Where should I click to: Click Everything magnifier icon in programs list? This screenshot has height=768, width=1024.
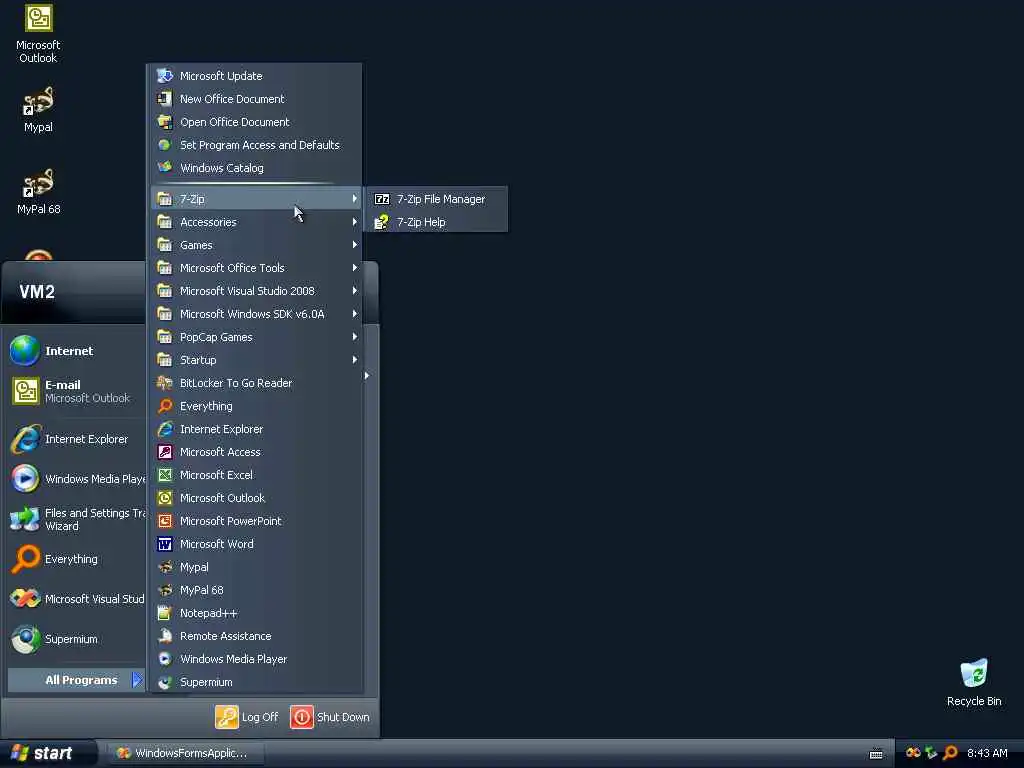tap(165, 406)
